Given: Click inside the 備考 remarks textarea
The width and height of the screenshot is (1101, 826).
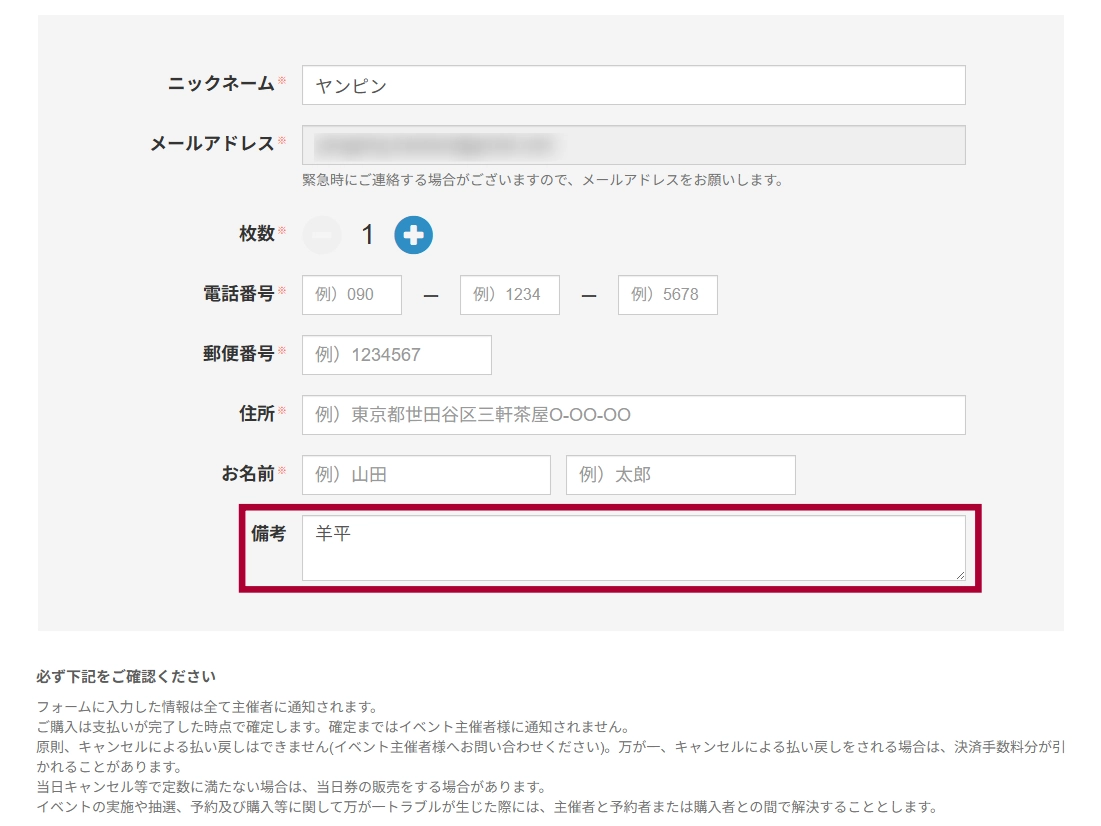Looking at the screenshot, I should click(633, 548).
